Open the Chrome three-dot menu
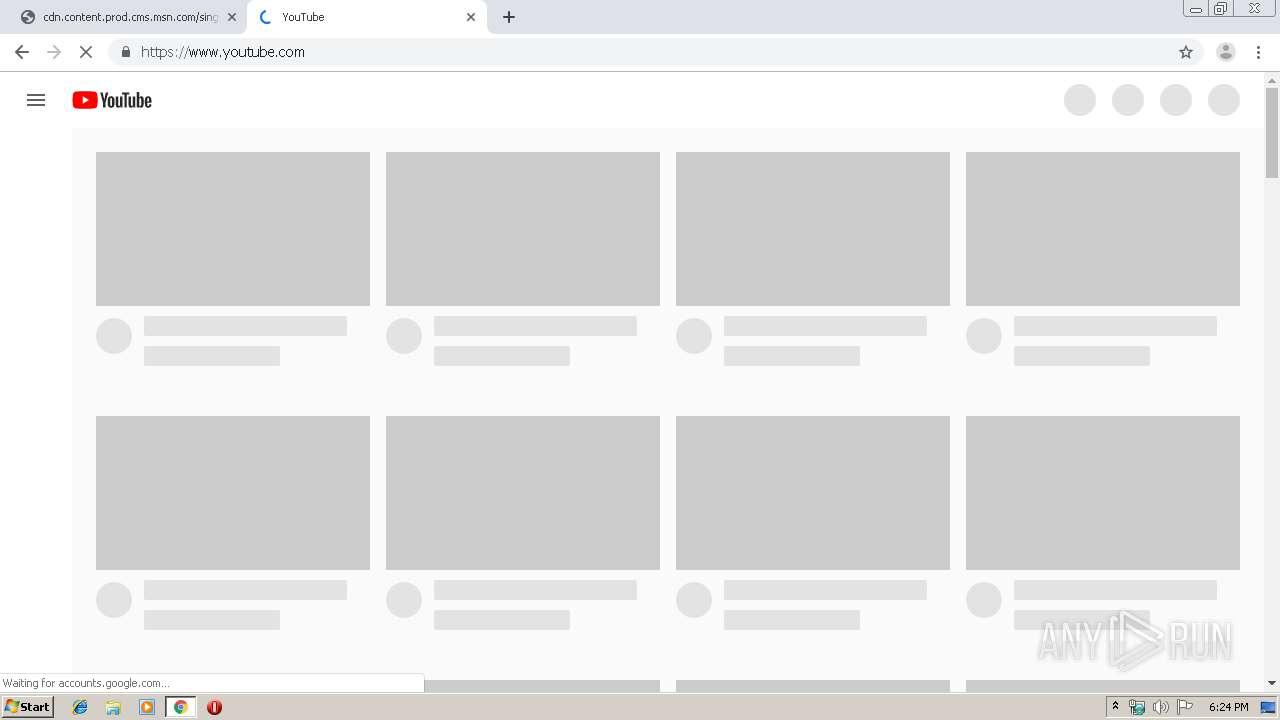Screen dimensions: 1280x720 coord(1258,52)
